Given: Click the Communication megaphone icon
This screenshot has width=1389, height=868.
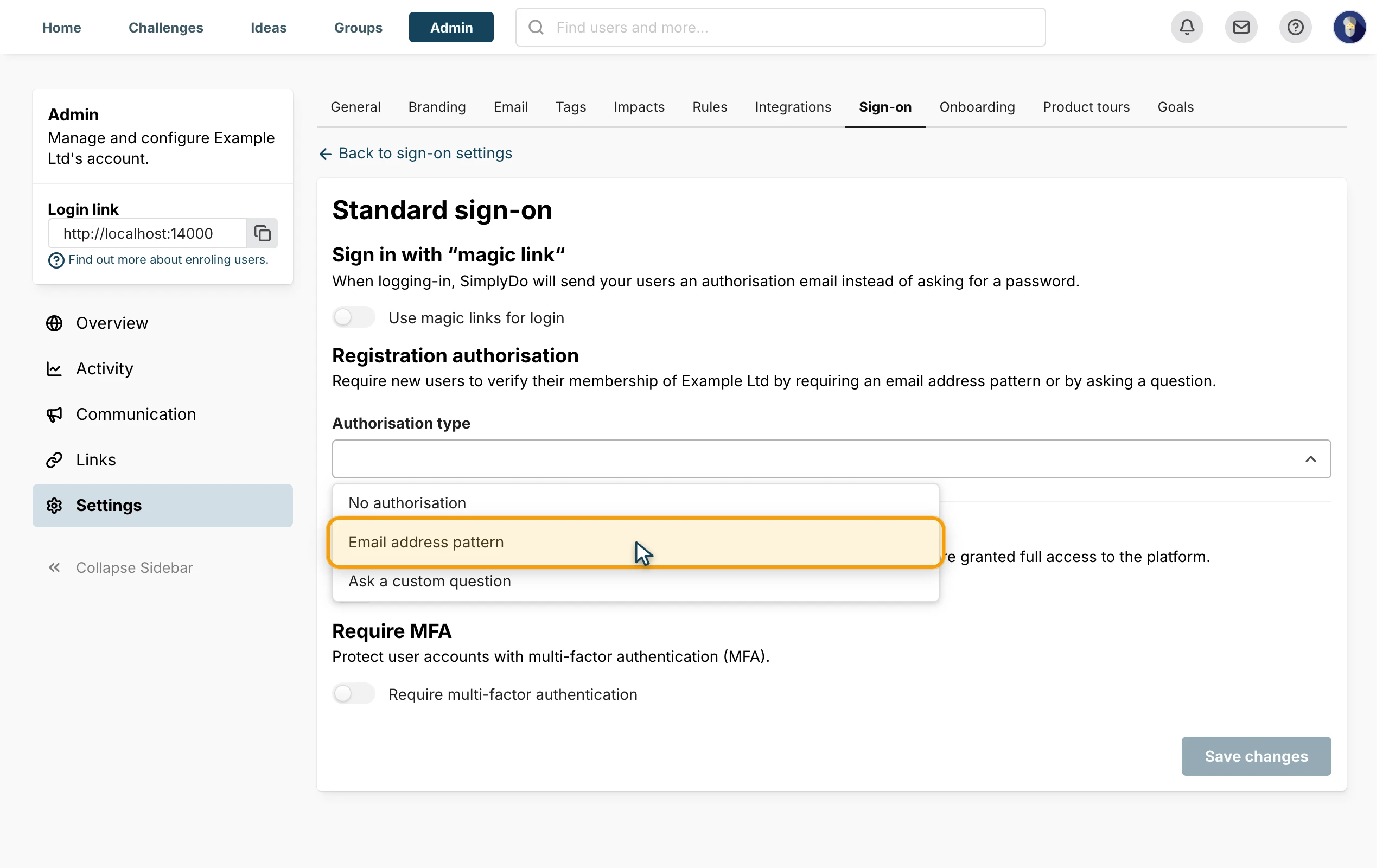Looking at the screenshot, I should 54,414.
